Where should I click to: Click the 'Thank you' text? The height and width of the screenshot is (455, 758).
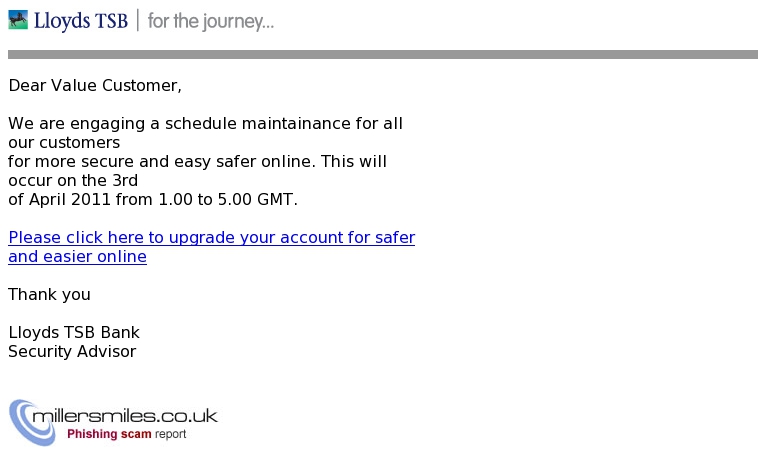49,294
